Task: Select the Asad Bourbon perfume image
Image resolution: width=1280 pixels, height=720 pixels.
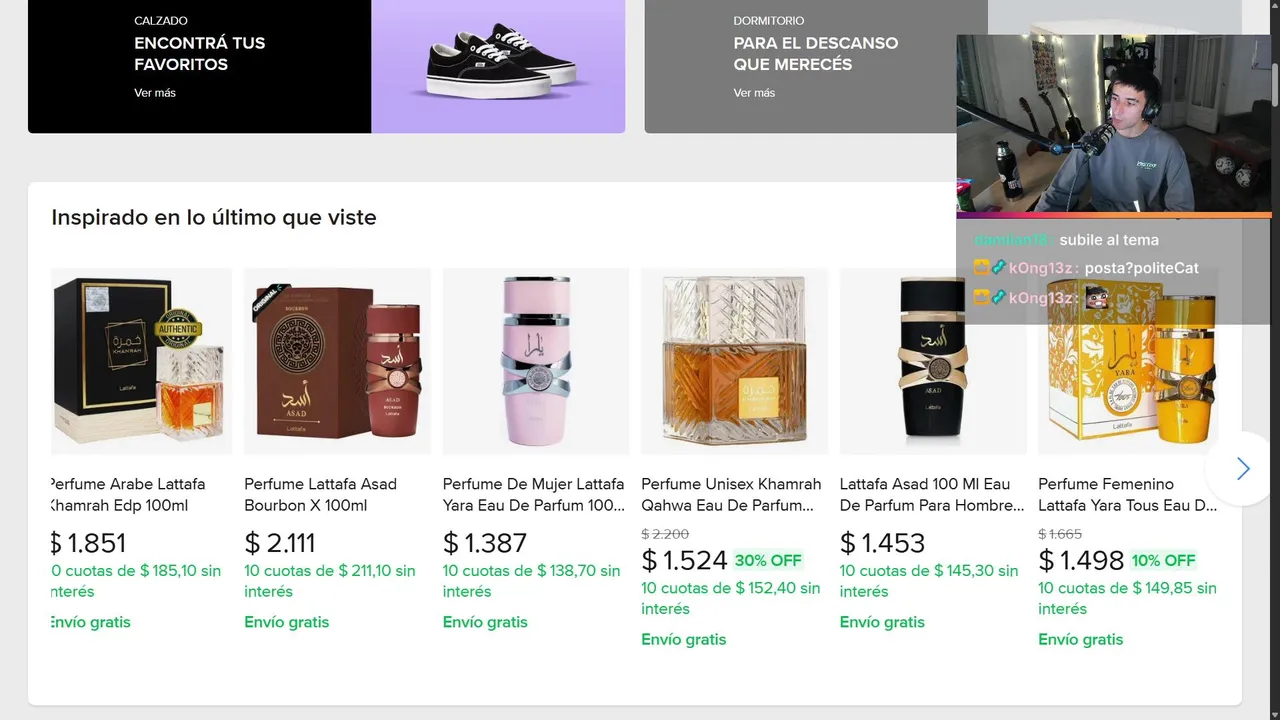Action: point(337,361)
